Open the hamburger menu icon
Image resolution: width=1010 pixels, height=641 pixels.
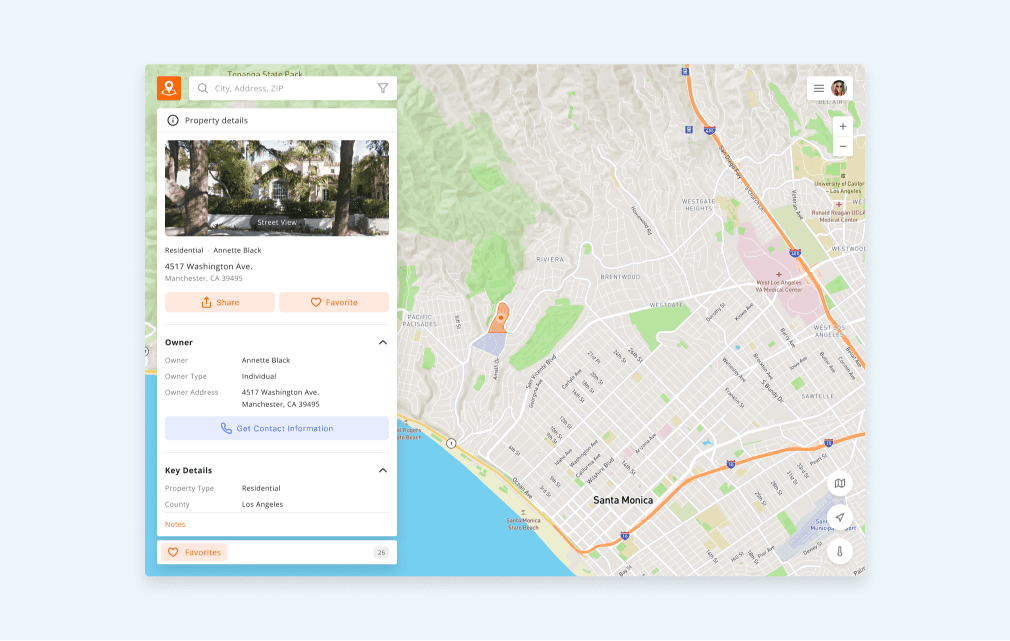click(x=819, y=88)
